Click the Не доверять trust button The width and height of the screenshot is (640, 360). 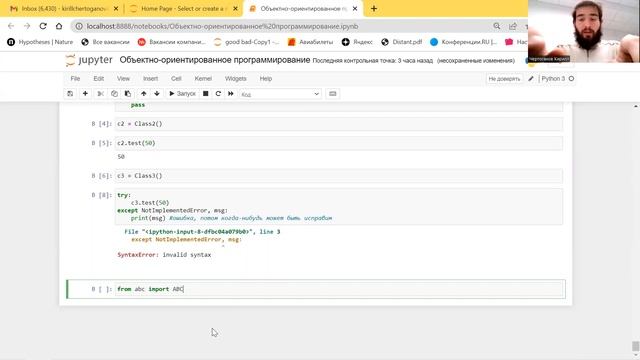pyautogui.click(x=504, y=79)
